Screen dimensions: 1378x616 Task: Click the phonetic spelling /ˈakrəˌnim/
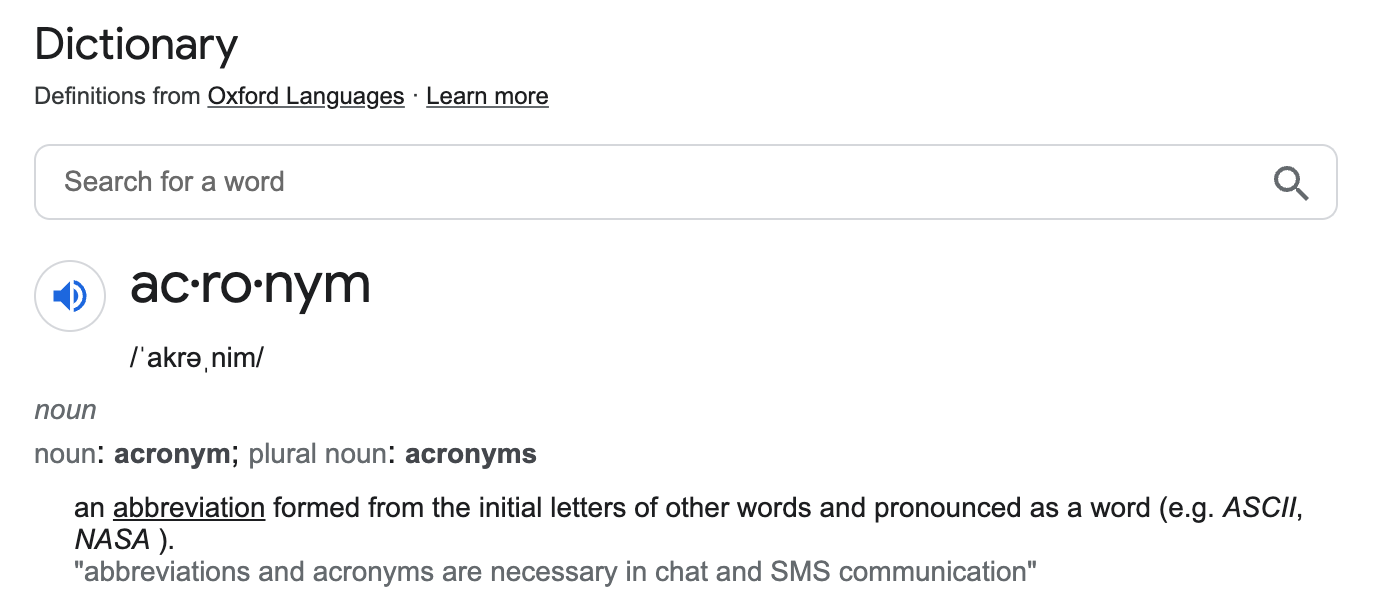coord(196,358)
